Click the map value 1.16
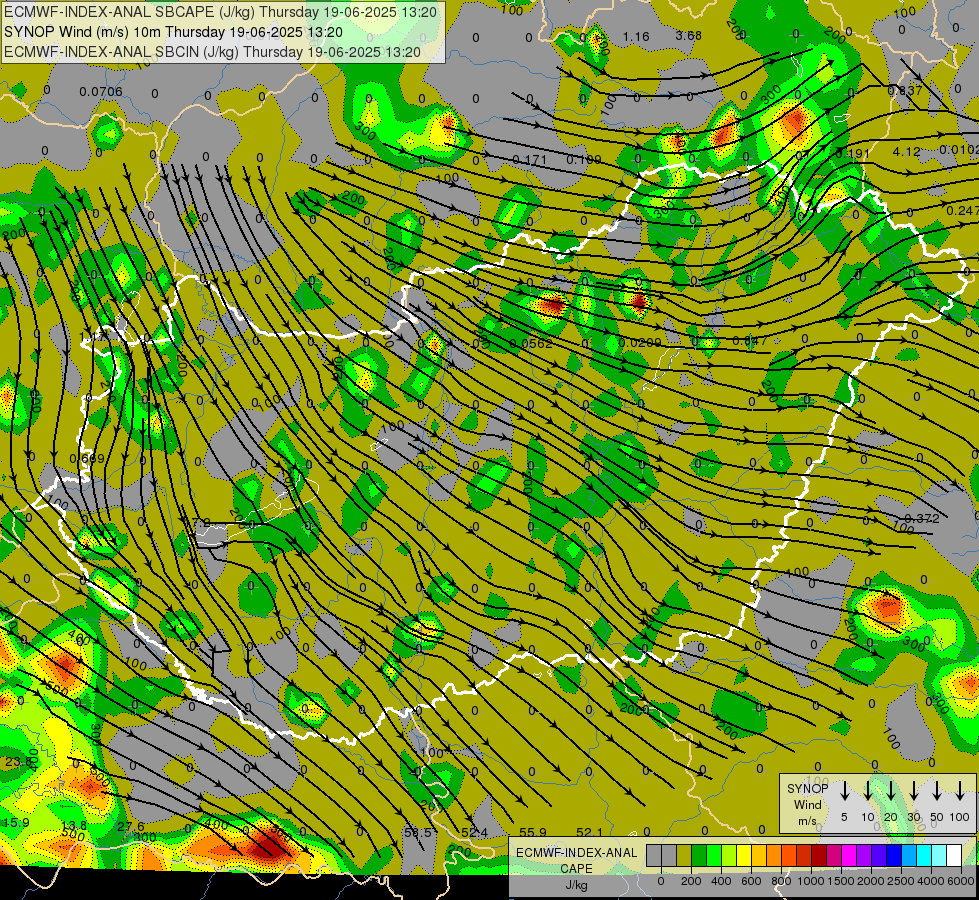 (x=636, y=37)
